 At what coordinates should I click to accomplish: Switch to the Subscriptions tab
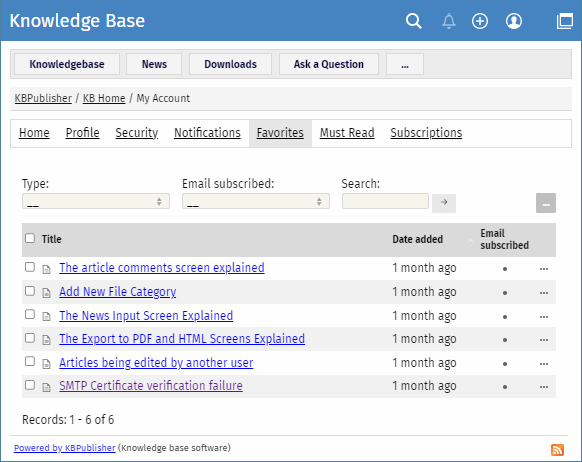click(x=426, y=133)
